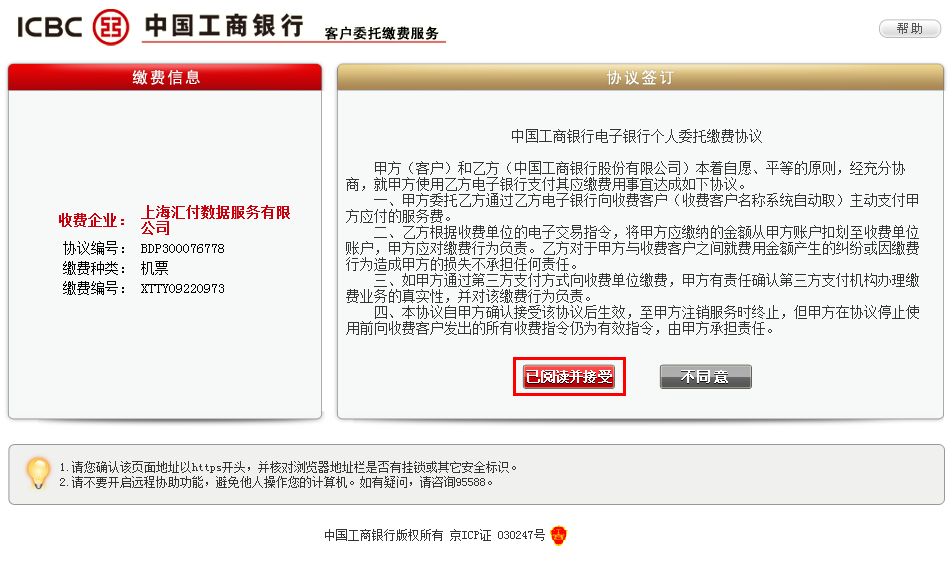
Task: Click agreement clause 三 about 第三方支付方式
Action: [632, 288]
